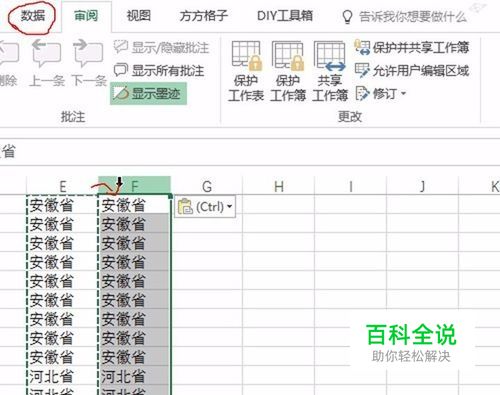Image resolution: width=500 pixels, height=395 pixels.
Task: Click the 保护并共享工作簿 icon
Action: click(x=362, y=47)
